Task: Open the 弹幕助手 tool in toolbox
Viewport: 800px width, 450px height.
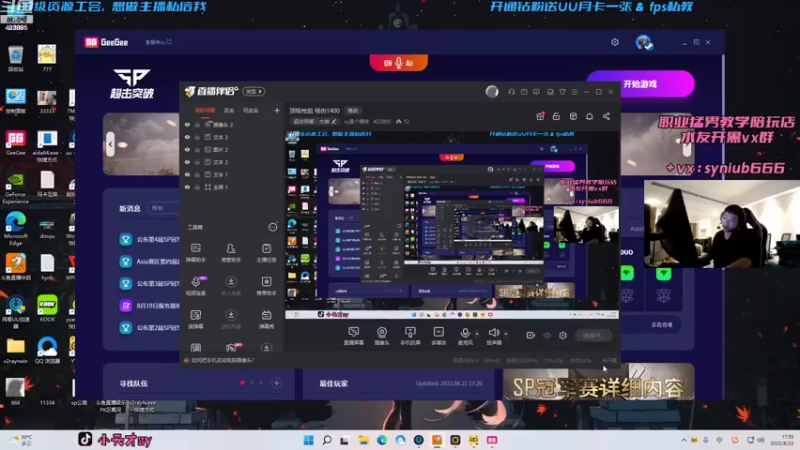Action: pos(196,253)
